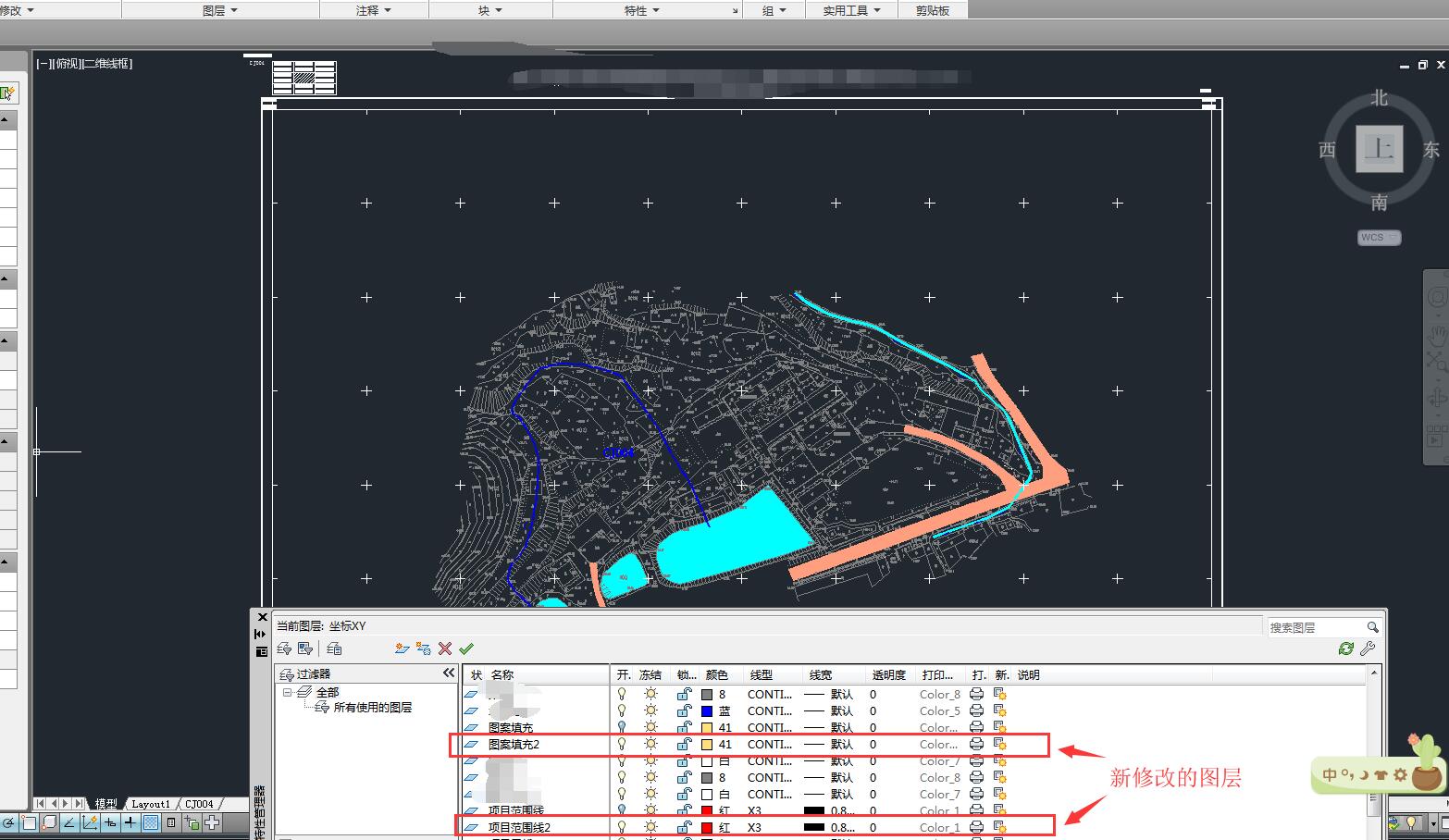Collapse the 全部 filter tree node

pos(287,692)
